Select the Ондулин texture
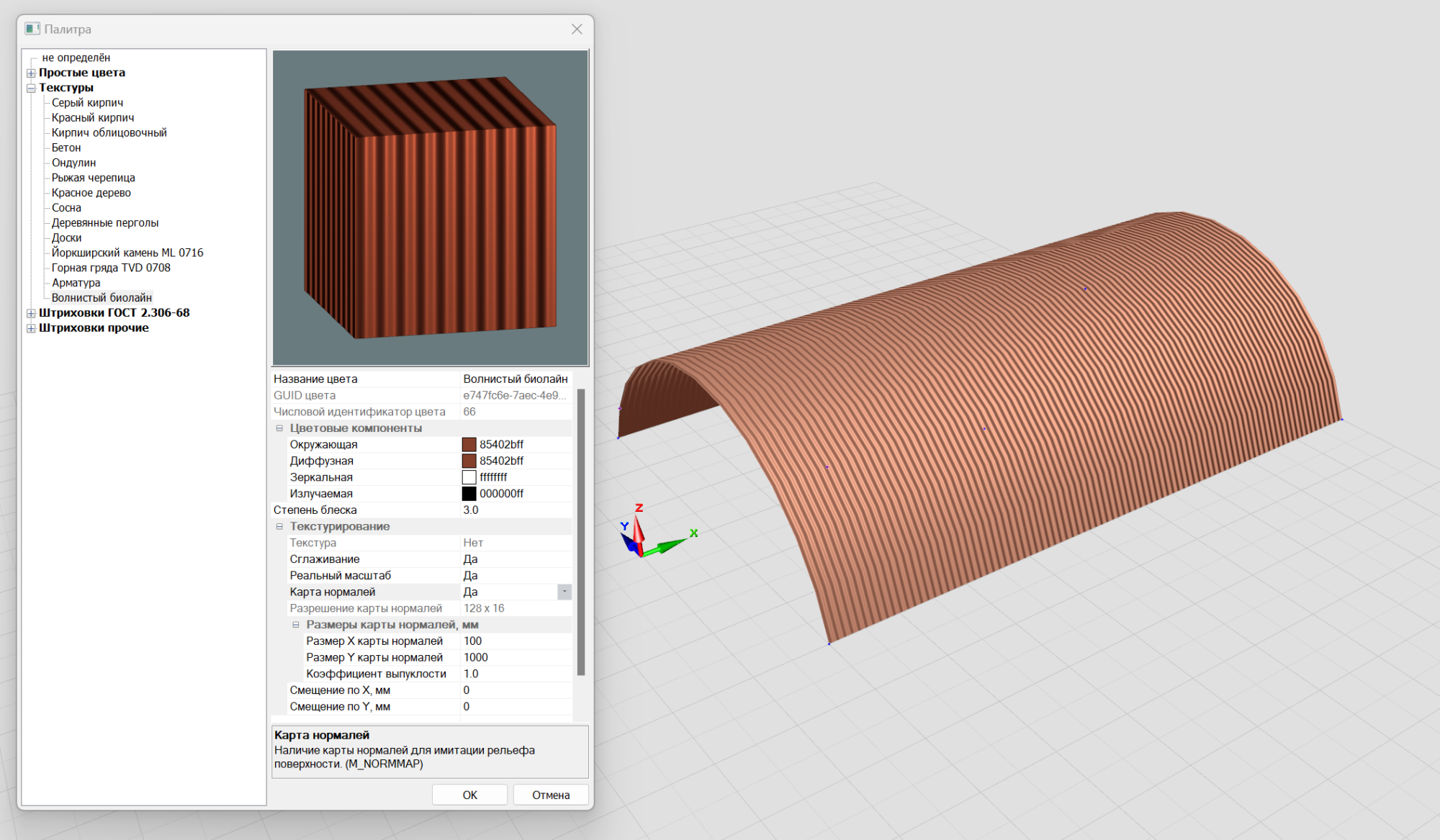 coord(73,163)
